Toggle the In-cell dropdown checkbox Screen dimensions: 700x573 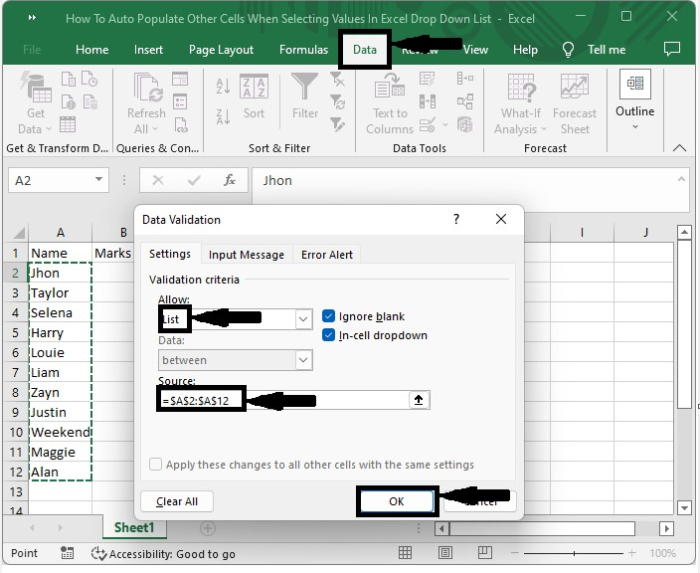329,335
